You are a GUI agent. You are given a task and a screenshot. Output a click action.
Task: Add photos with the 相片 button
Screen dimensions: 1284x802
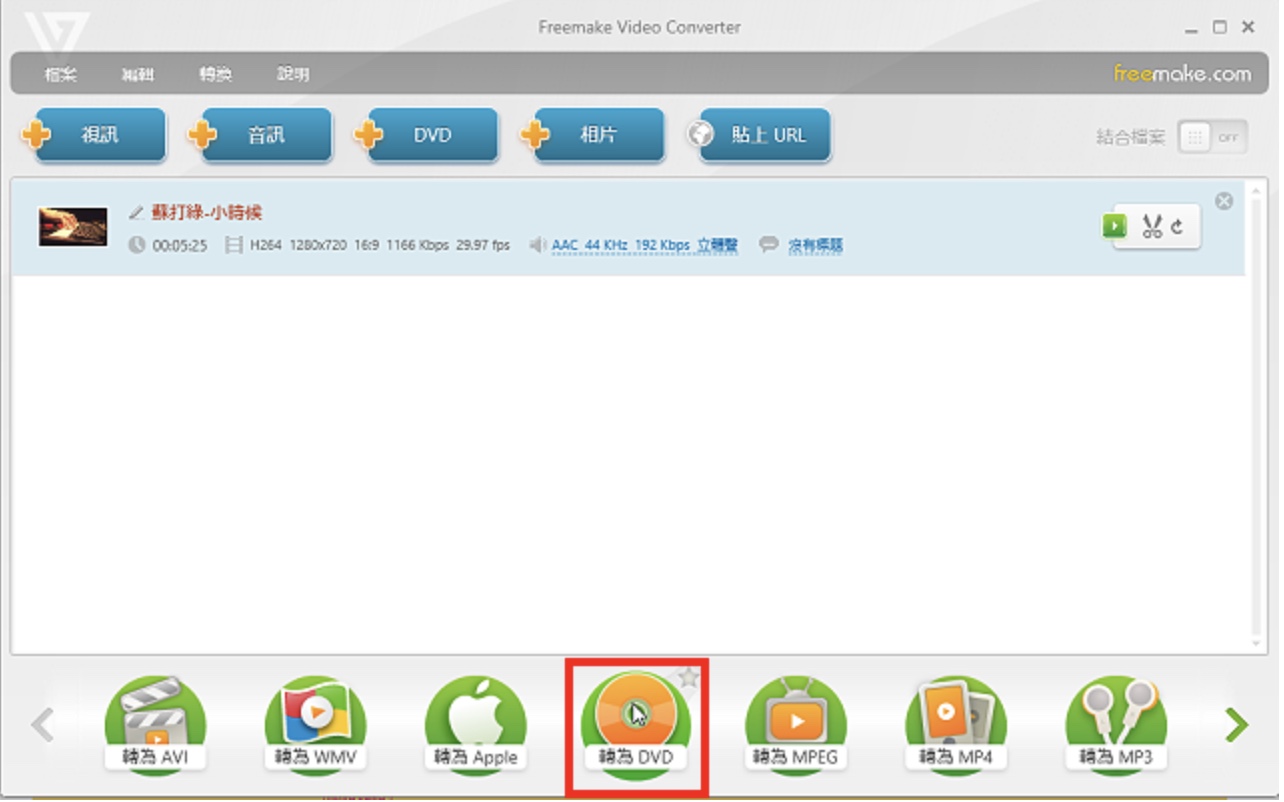[591, 135]
